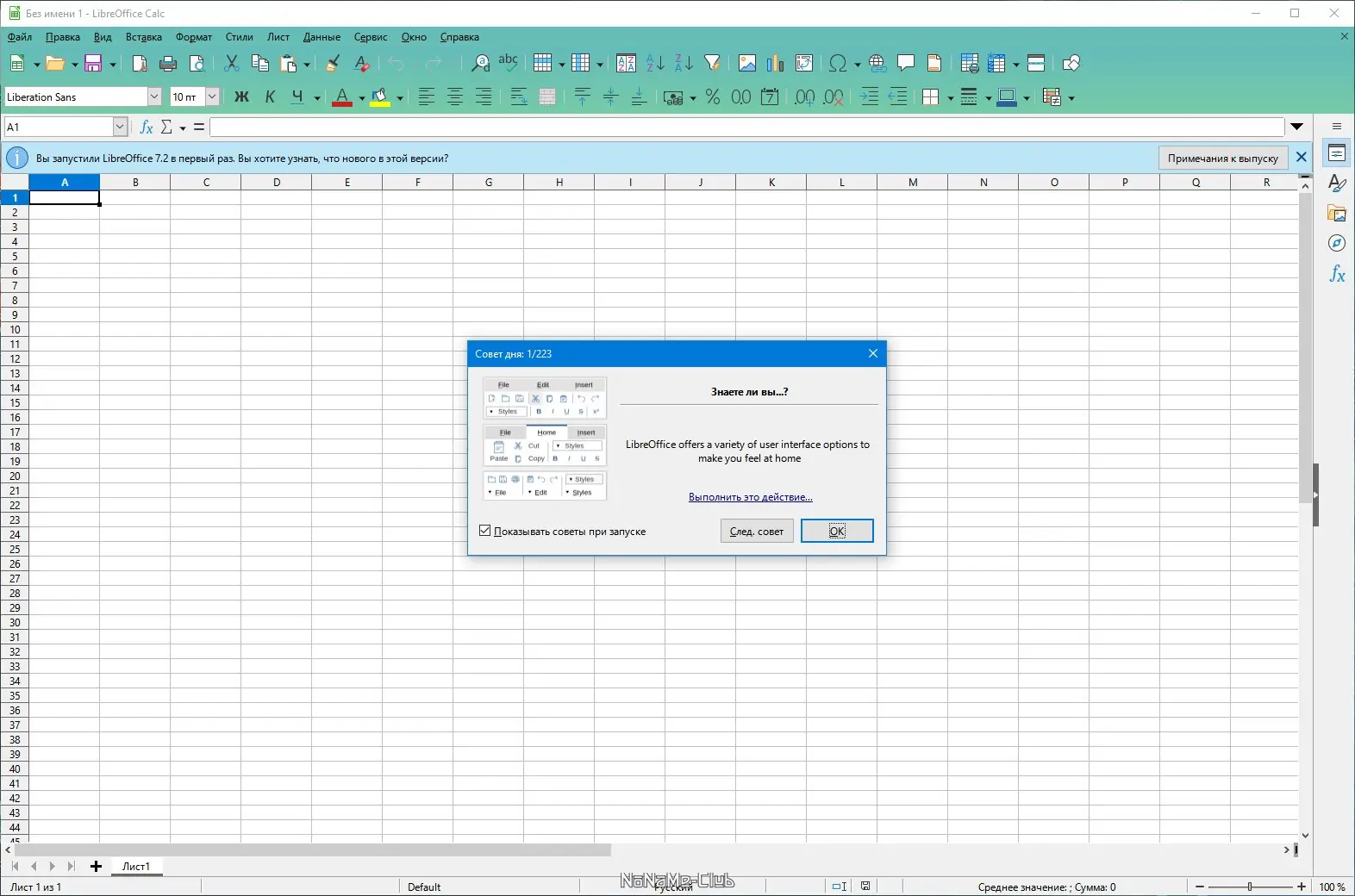This screenshot has height=896, width=1355.
Task: Apply the yellow background color swatch
Action: click(x=380, y=97)
